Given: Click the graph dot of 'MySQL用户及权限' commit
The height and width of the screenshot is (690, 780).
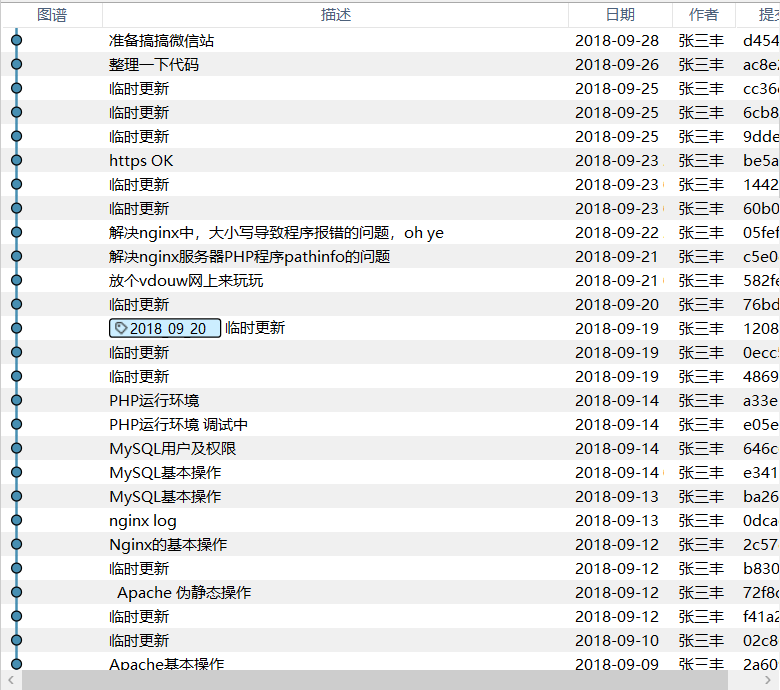Looking at the screenshot, I should pos(16,449).
